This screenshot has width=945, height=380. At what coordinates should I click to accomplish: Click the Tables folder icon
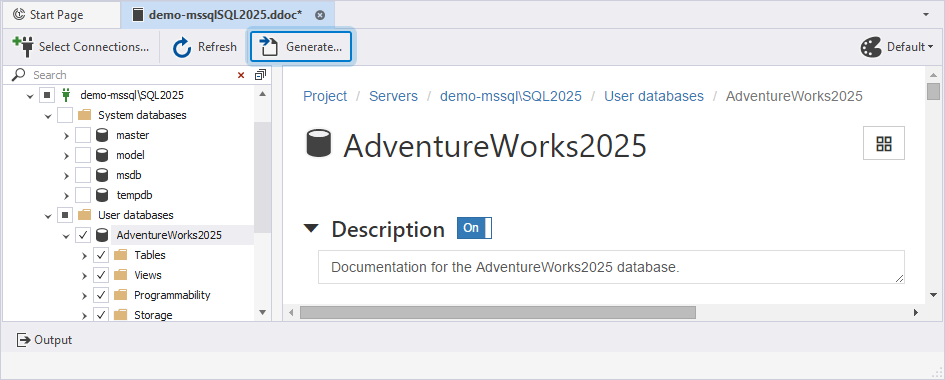(x=121, y=255)
